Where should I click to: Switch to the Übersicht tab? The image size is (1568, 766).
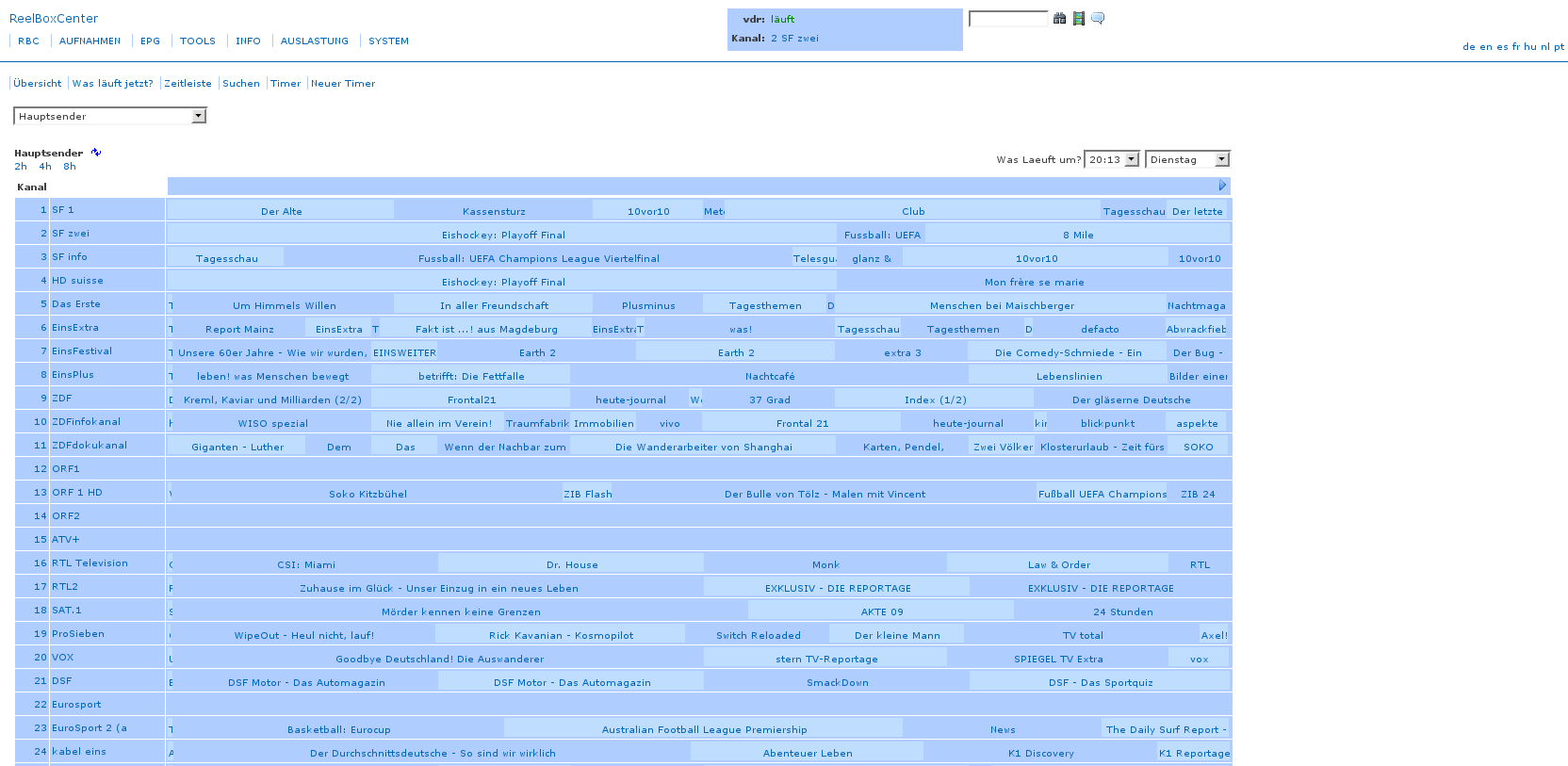pyautogui.click(x=38, y=84)
